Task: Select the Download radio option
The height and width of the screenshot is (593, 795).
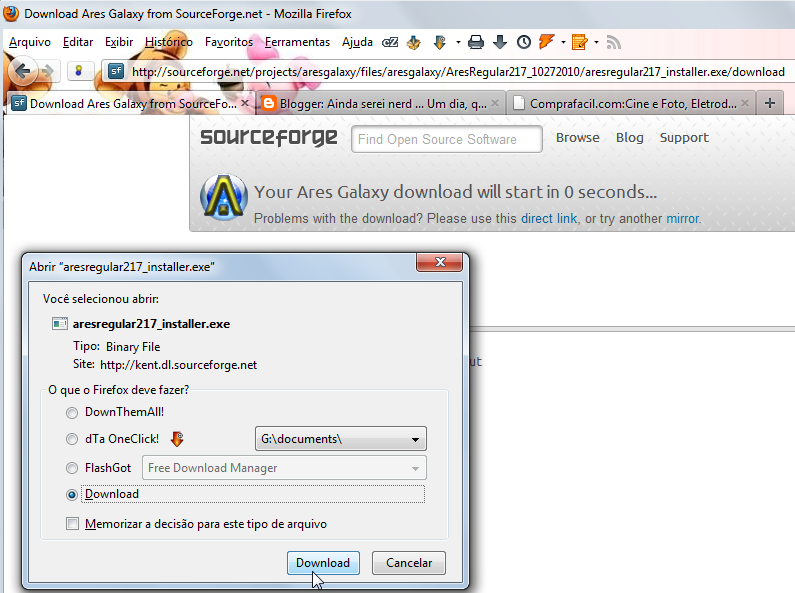Action: click(72, 495)
